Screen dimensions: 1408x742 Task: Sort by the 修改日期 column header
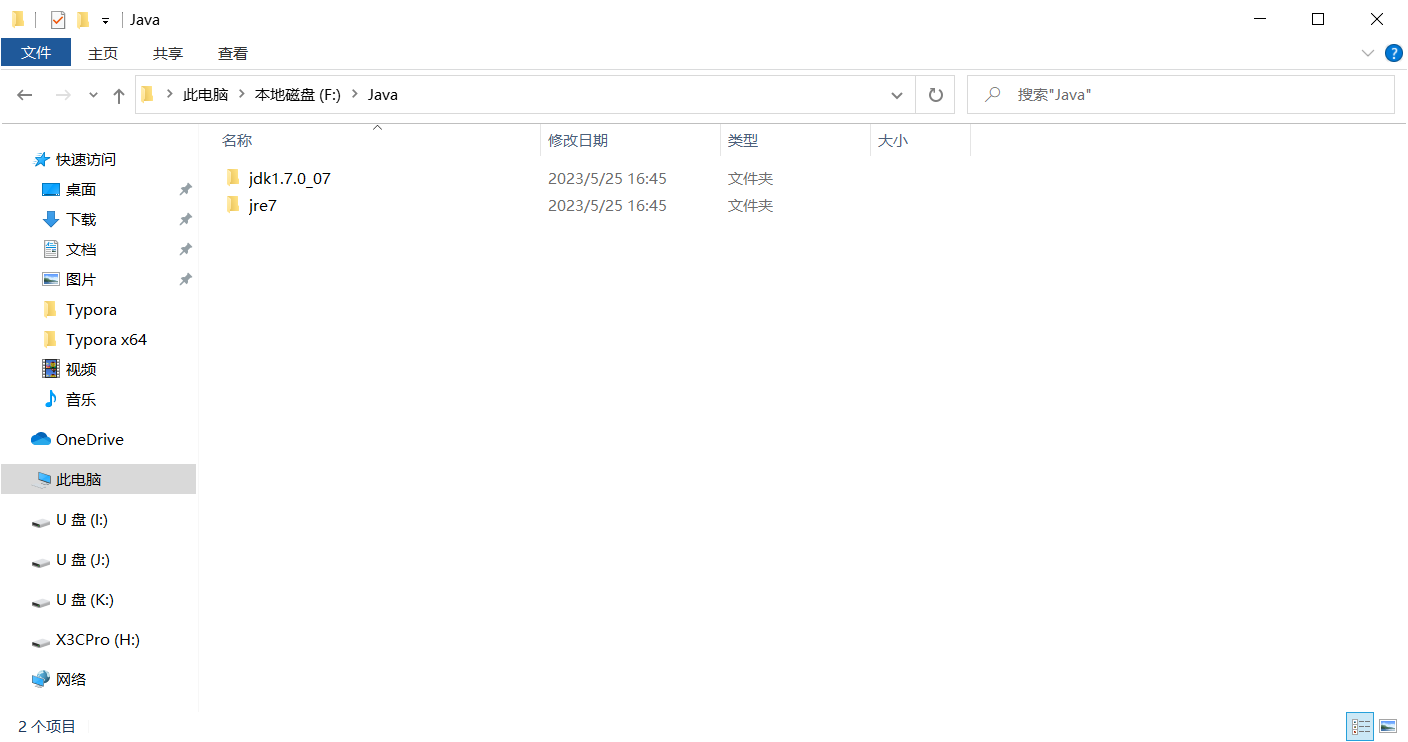tap(578, 141)
